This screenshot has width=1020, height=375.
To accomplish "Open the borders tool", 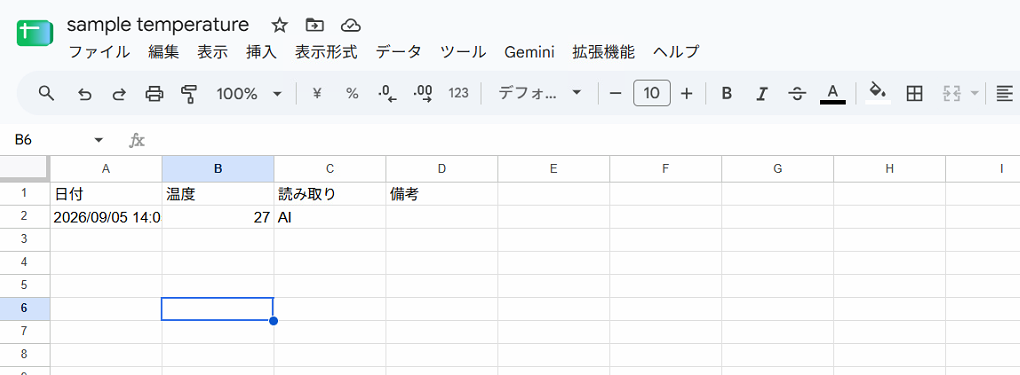I will (x=915, y=94).
